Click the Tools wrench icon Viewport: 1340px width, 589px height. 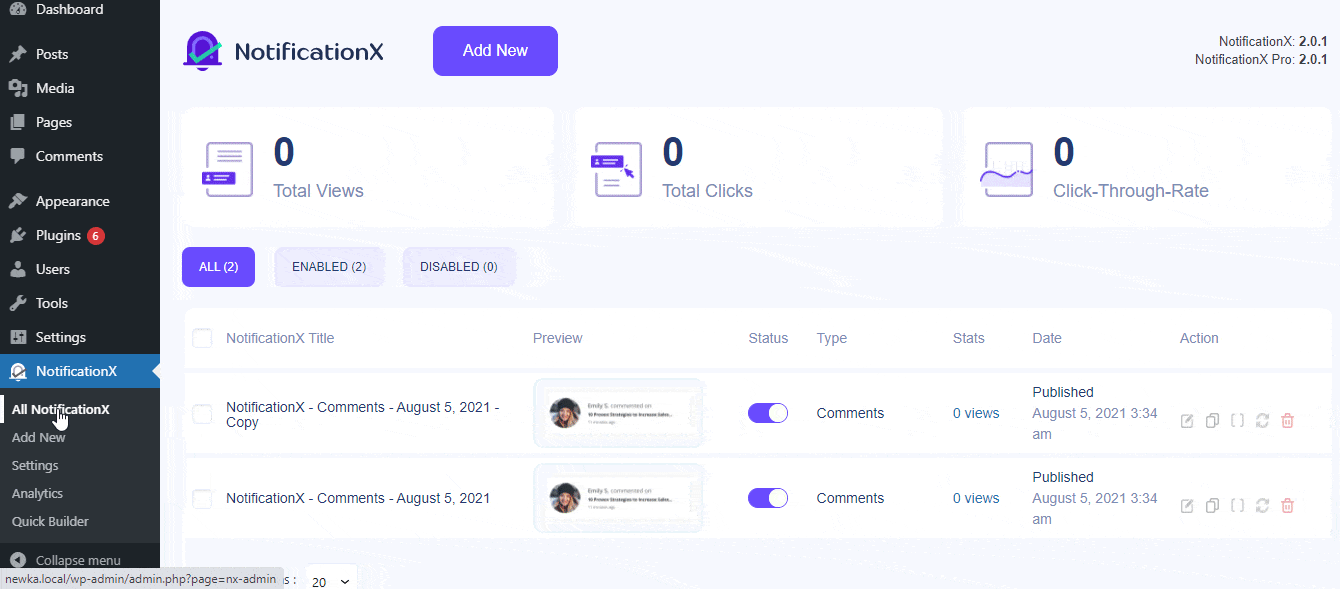click(17, 303)
